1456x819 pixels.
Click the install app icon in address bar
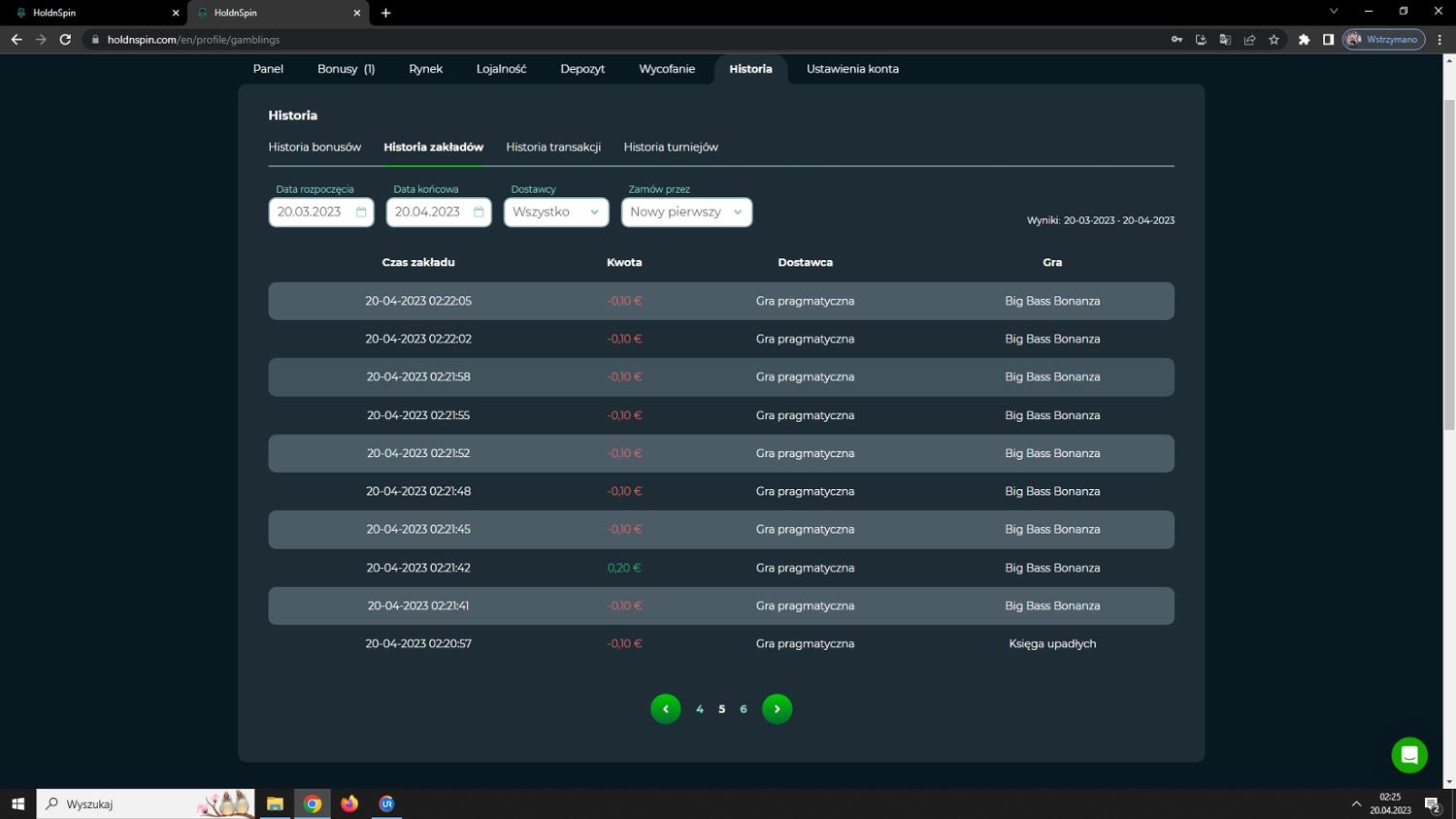click(x=1201, y=40)
